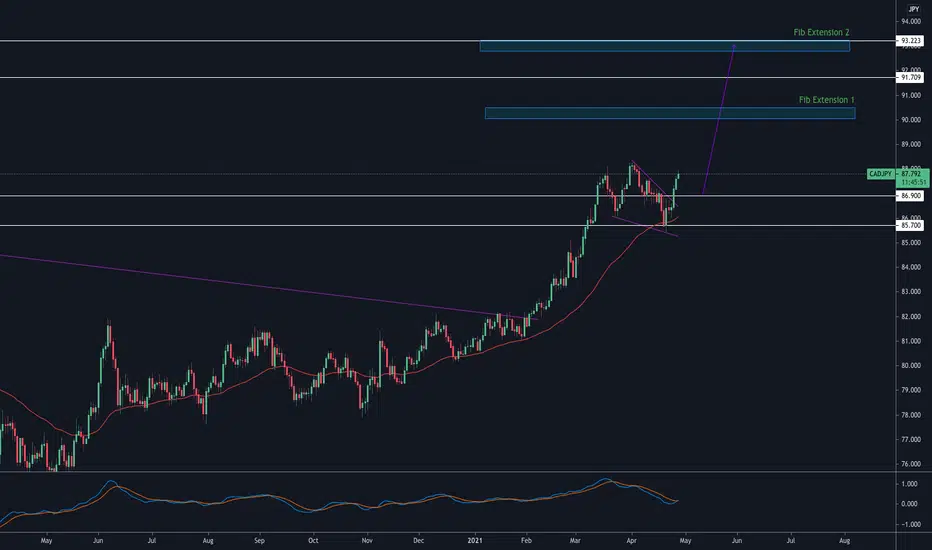Click the JPY currency label
Viewport: 932px width, 550px height.
point(914,9)
